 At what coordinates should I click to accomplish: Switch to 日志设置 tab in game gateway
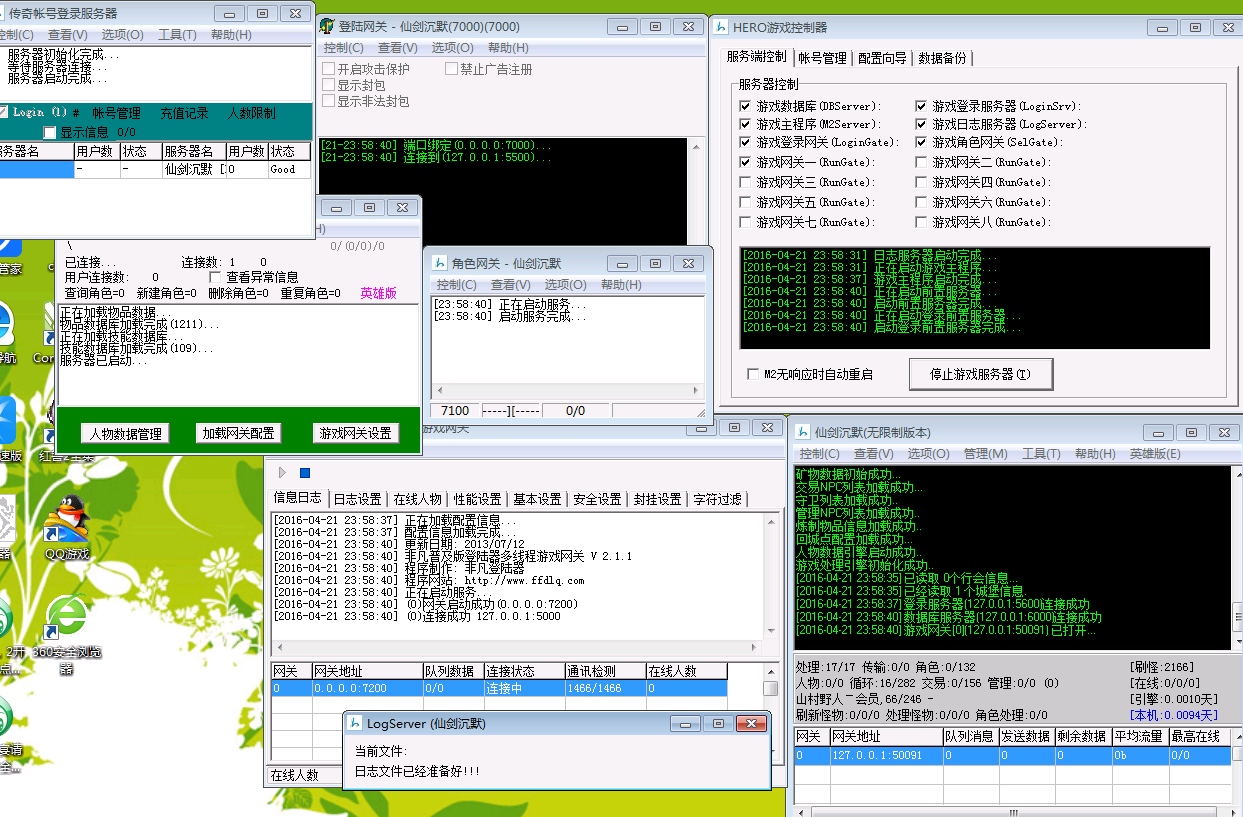(x=357, y=499)
